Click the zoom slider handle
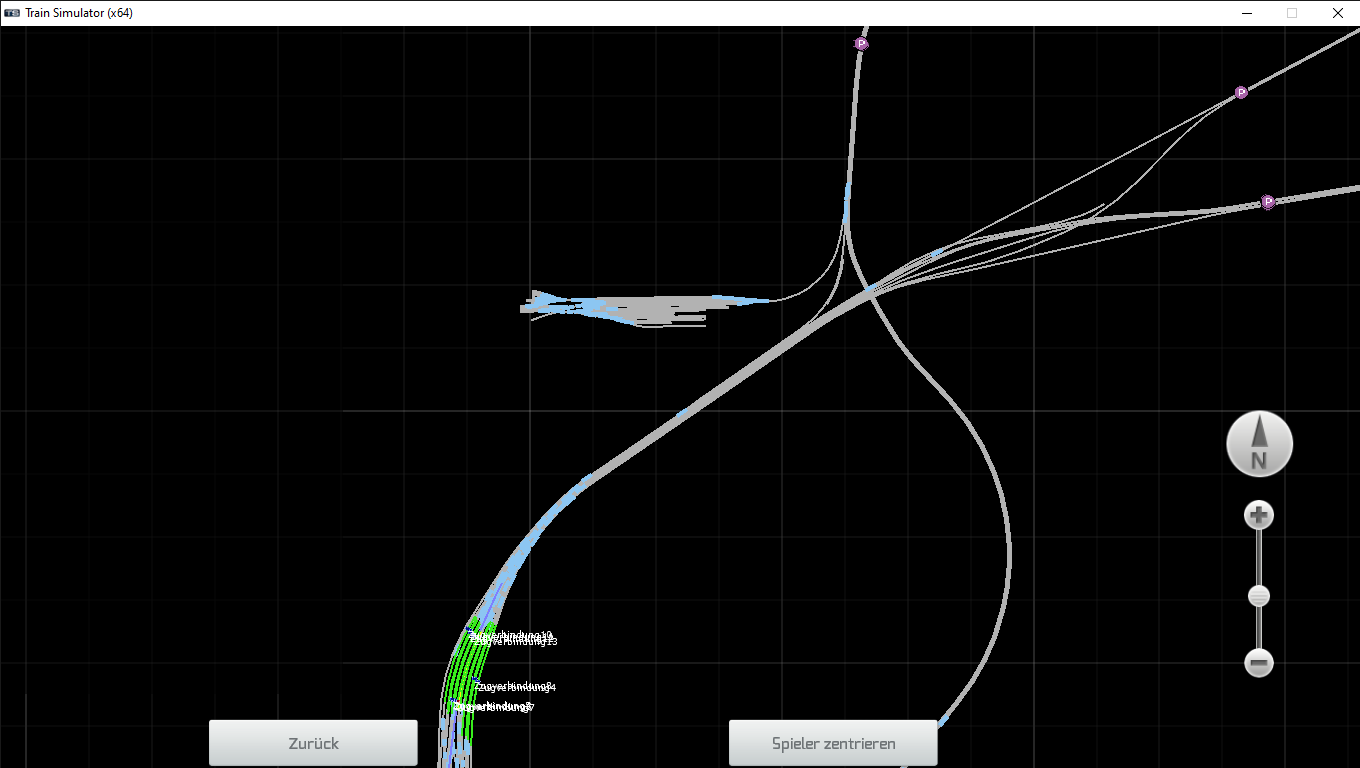This screenshot has height=768, width=1360. [1259, 596]
